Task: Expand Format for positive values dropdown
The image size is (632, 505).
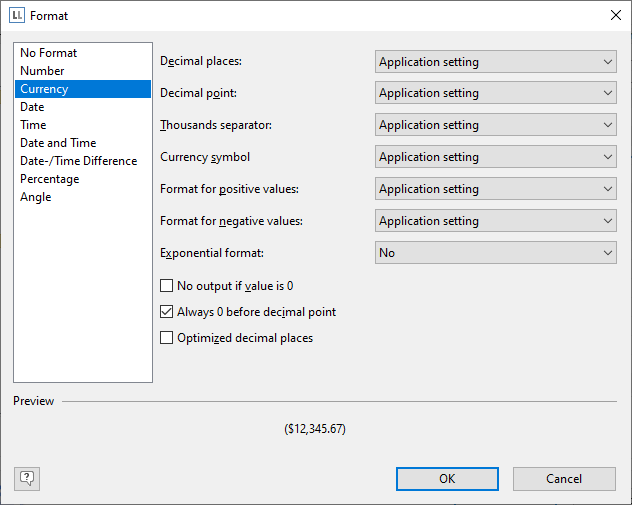Action: 495,190
